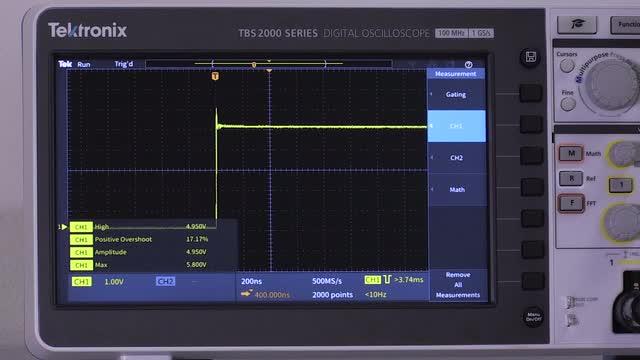
Task: Click the Measurement menu title
Action: 456,74
